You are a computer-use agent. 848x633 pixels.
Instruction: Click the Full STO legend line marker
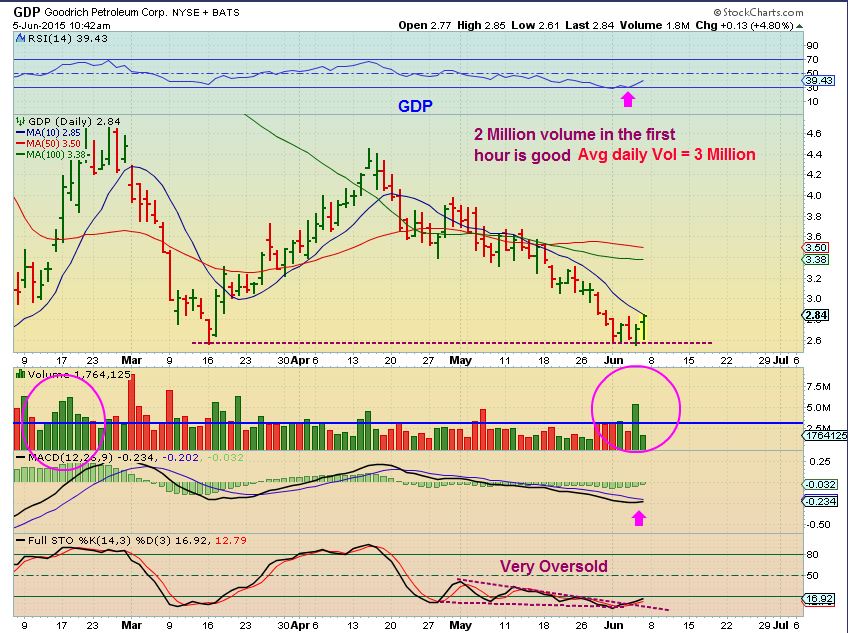click(21, 540)
